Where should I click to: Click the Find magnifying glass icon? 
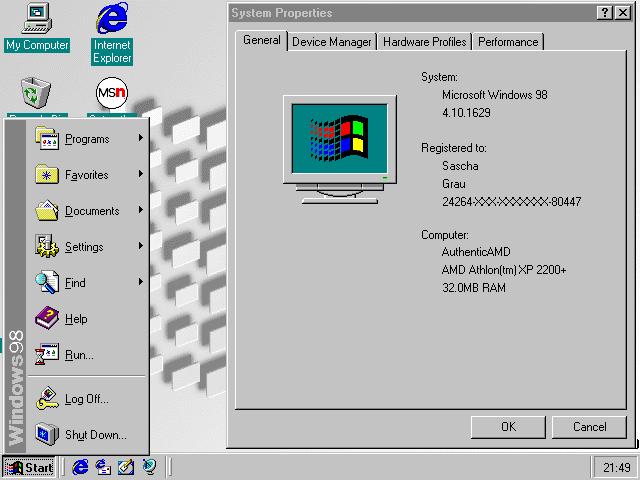[47, 282]
